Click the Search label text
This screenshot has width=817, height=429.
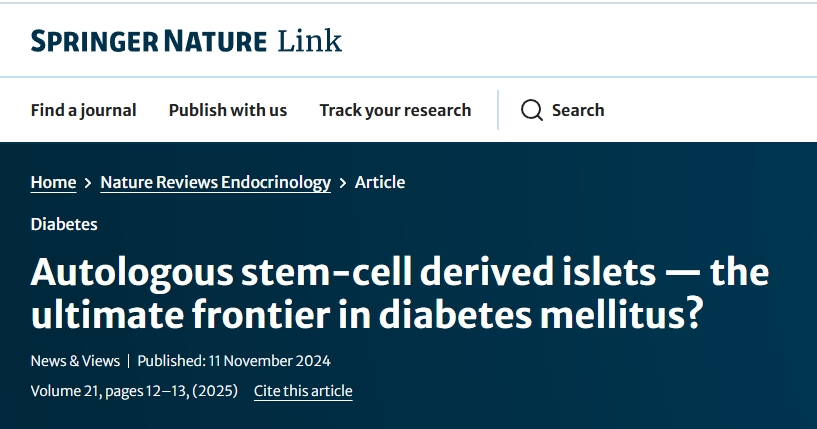tap(578, 110)
